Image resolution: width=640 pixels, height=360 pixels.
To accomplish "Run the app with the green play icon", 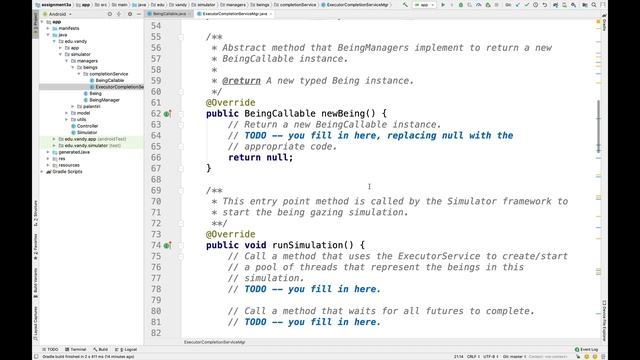I will [x=443, y=5].
